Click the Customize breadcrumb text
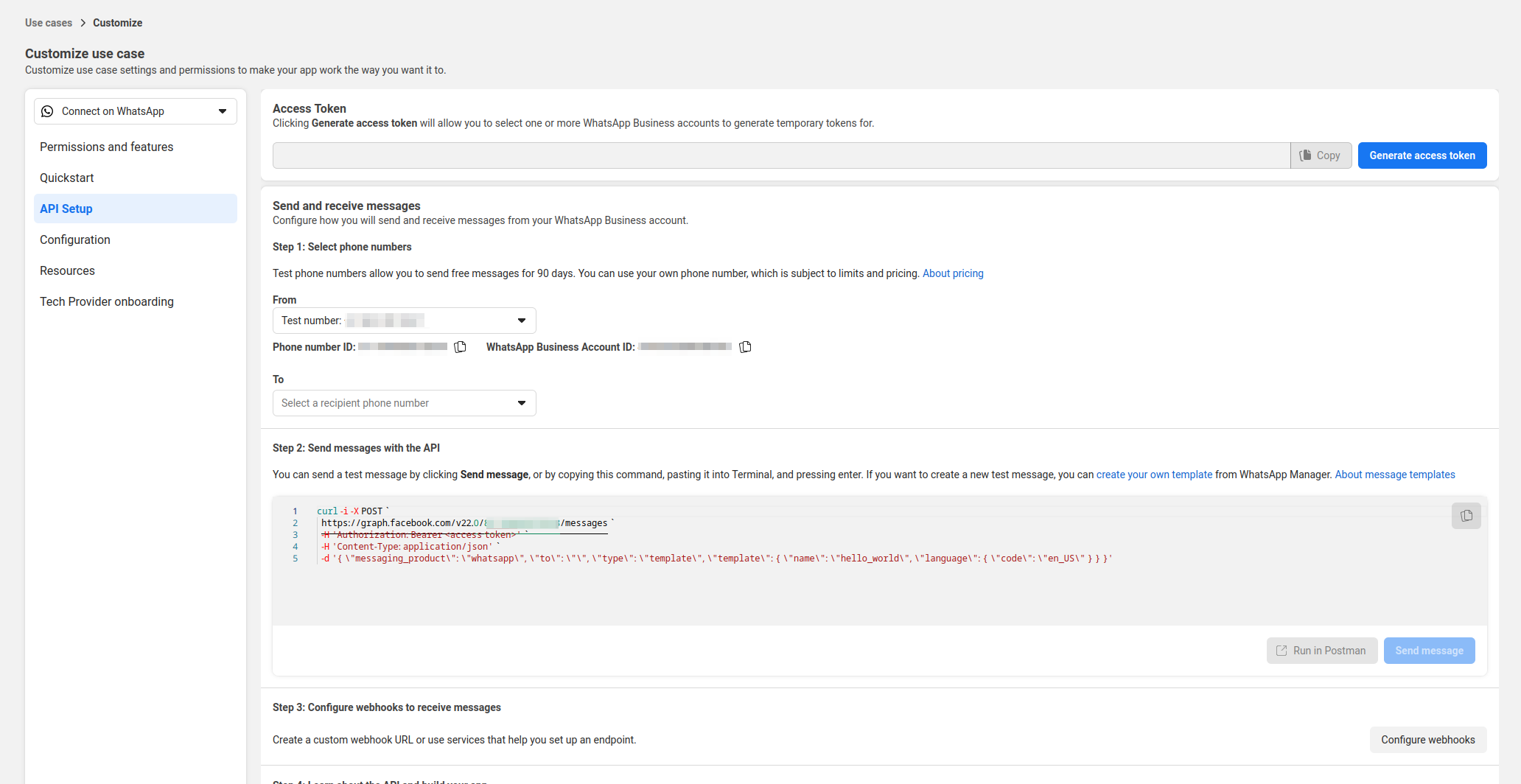 [x=118, y=23]
